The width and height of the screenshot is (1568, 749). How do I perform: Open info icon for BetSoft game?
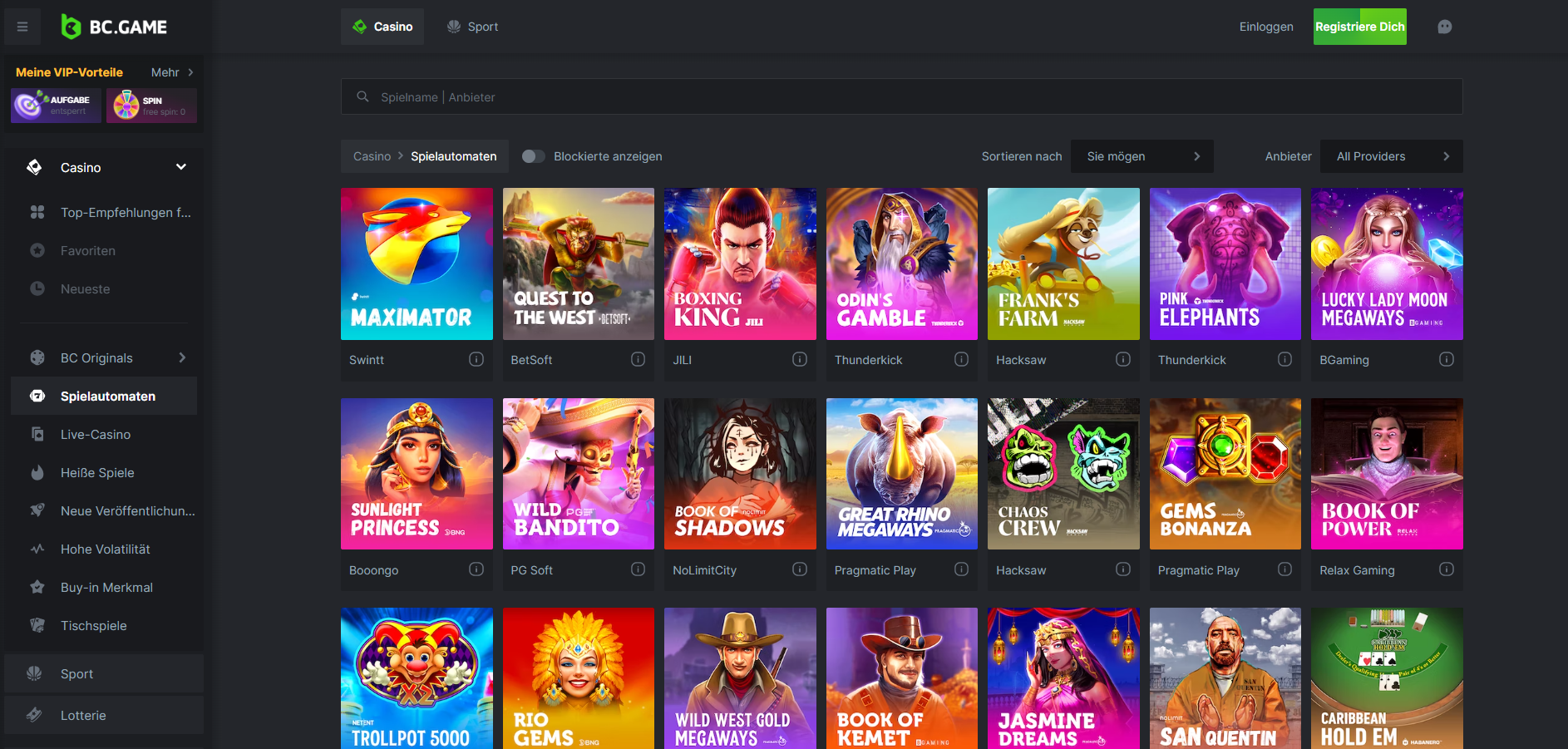pos(638,359)
